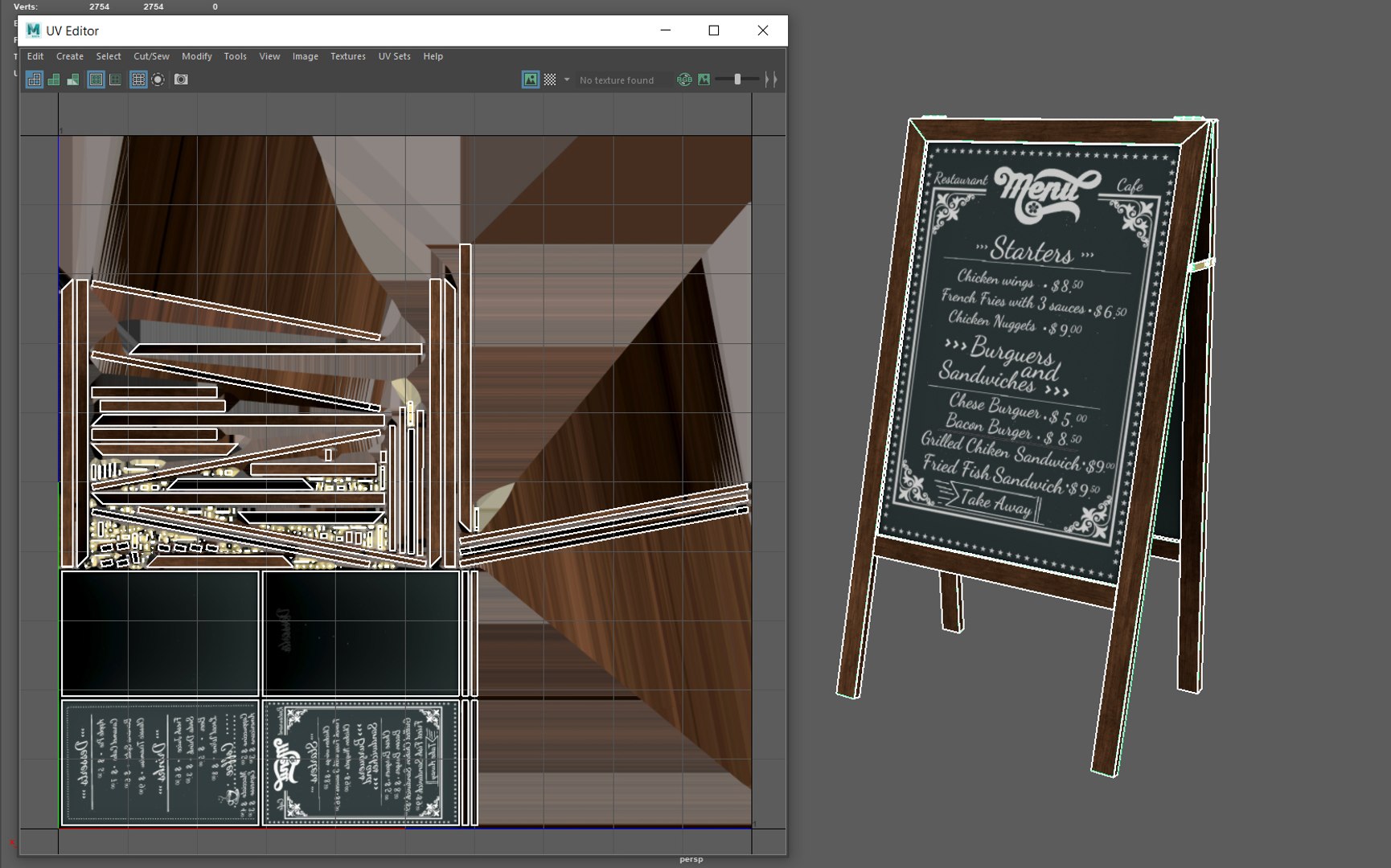1391x868 pixels.
Task: Open the Tools menu
Action: (x=236, y=56)
